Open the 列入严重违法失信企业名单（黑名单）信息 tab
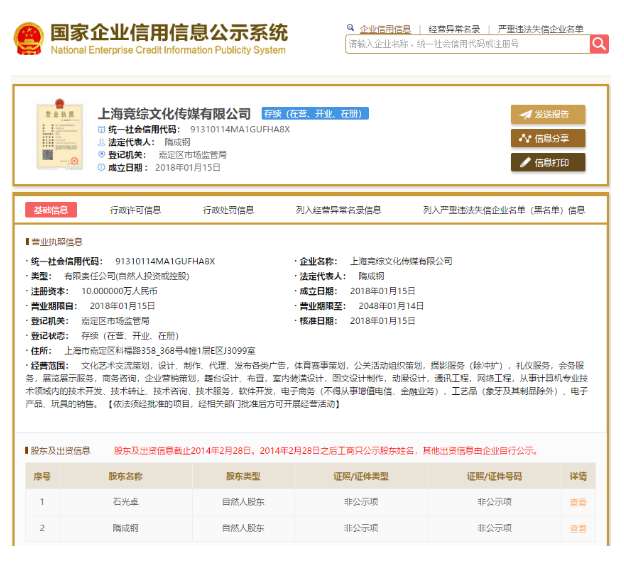624x563 pixels. click(504, 210)
